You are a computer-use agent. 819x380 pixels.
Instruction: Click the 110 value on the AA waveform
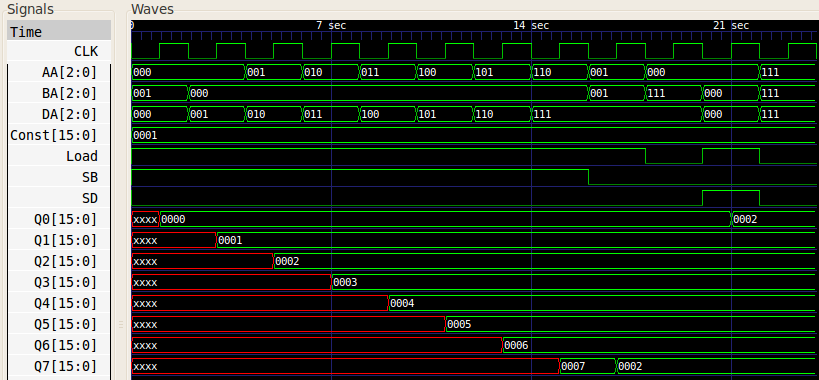point(542,72)
